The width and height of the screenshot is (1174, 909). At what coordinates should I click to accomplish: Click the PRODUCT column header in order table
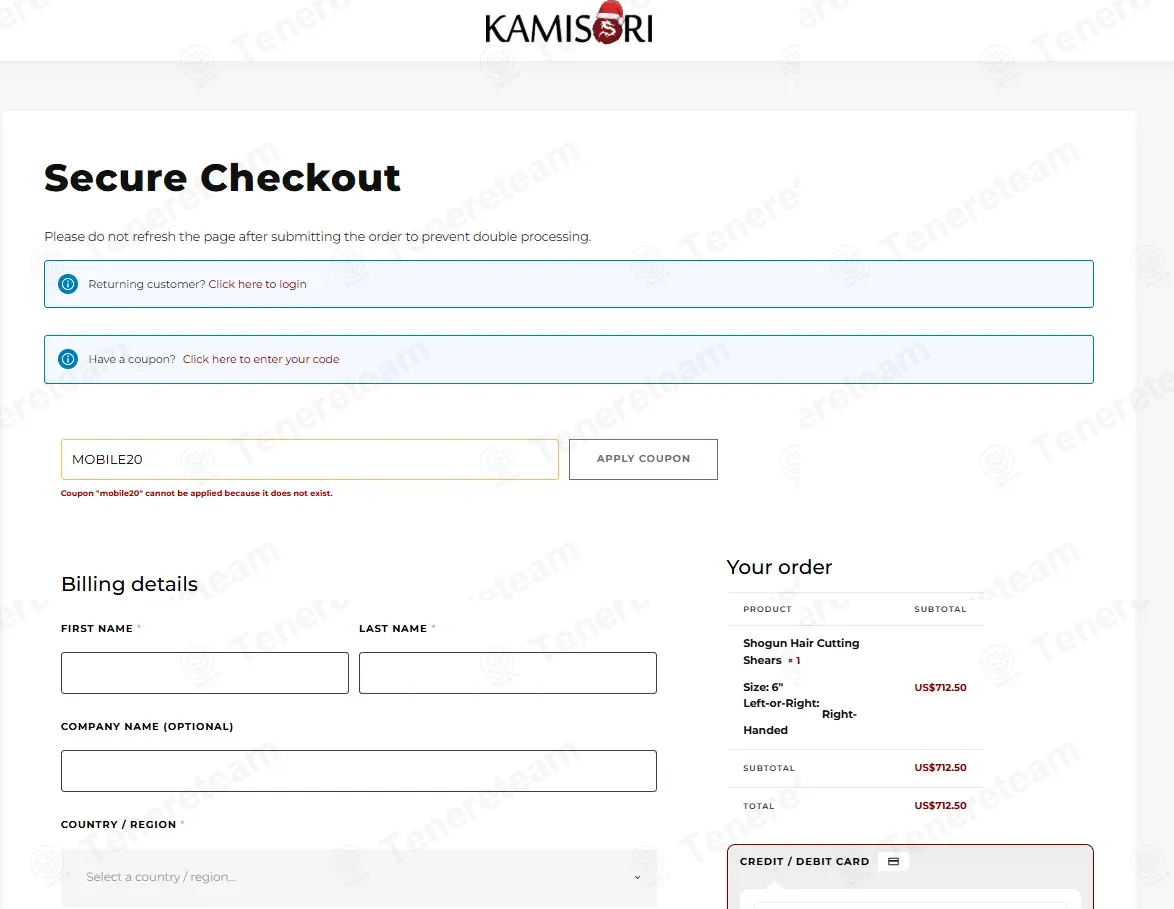[767, 609]
